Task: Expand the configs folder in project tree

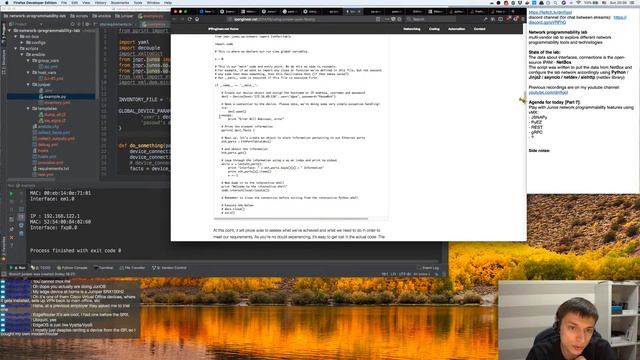Action: tap(22, 42)
